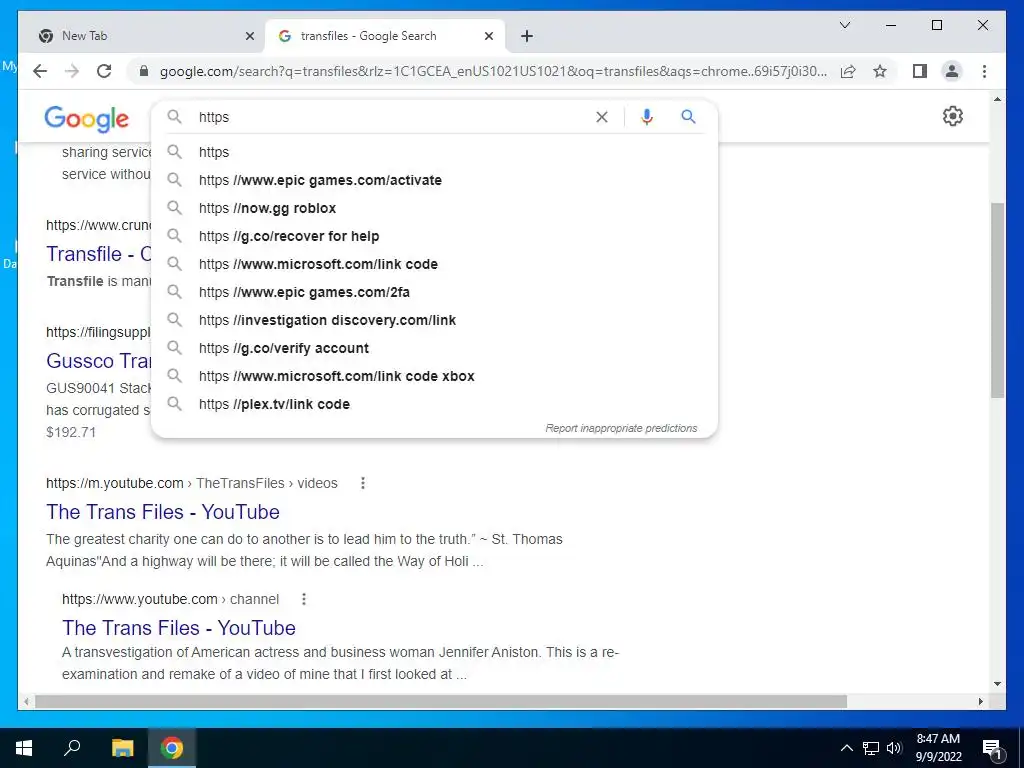
Task: Clear the search box text
Action: (601, 117)
